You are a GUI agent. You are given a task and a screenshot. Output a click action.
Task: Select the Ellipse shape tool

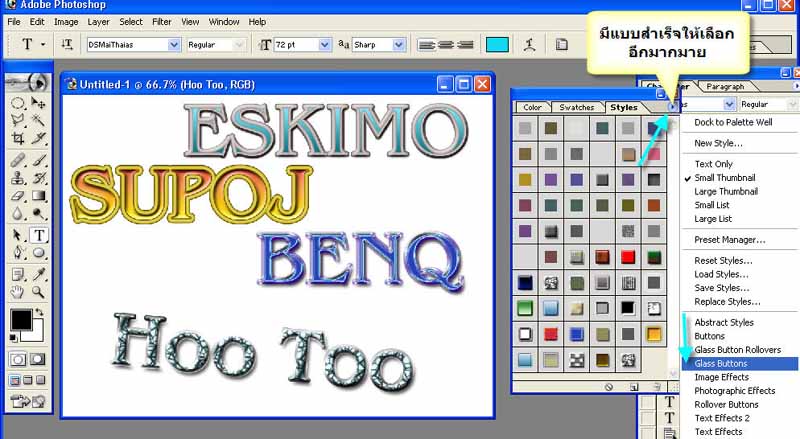click(x=38, y=253)
